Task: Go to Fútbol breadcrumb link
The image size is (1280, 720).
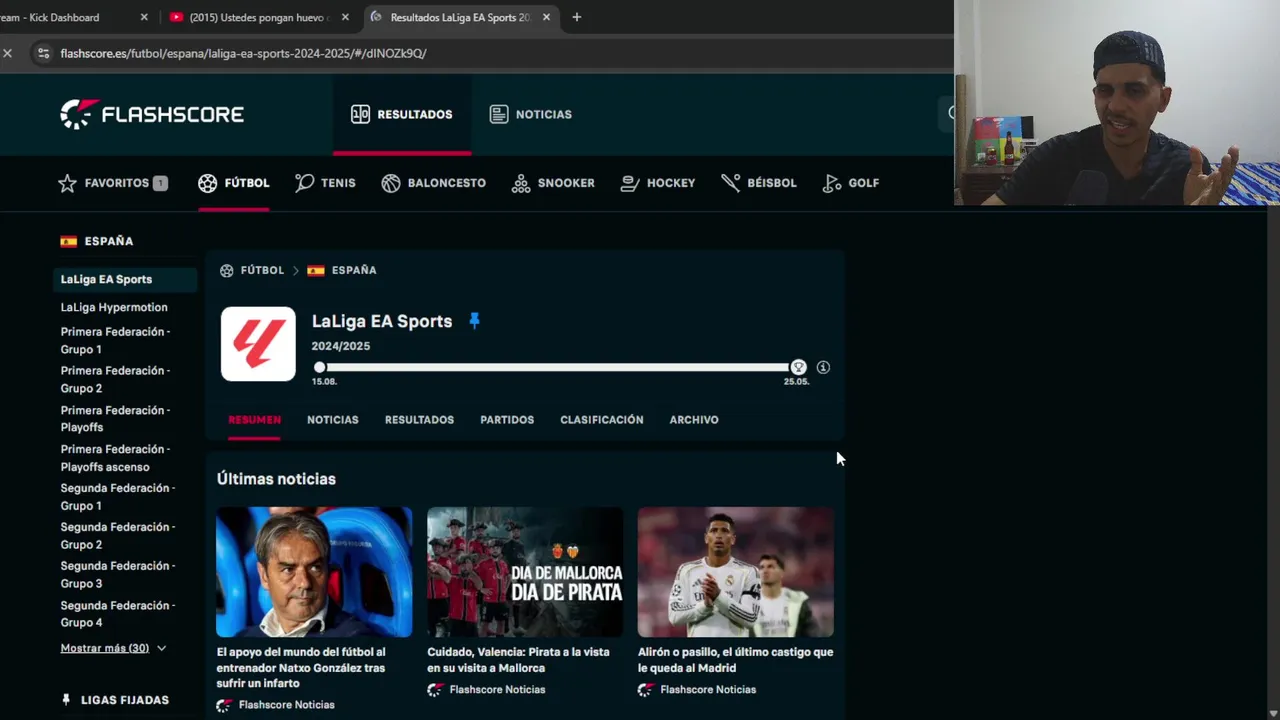Action: click(x=262, y=270)
